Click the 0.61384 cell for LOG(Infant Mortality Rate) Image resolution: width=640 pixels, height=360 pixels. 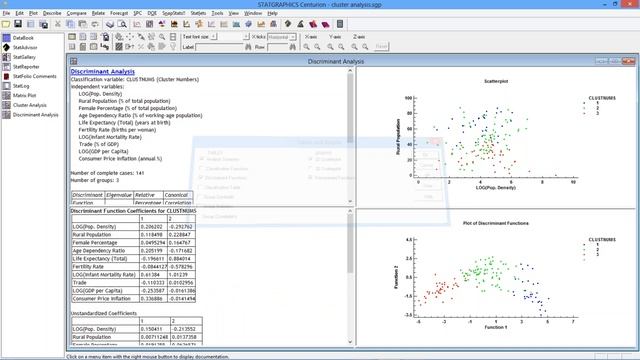154,275
